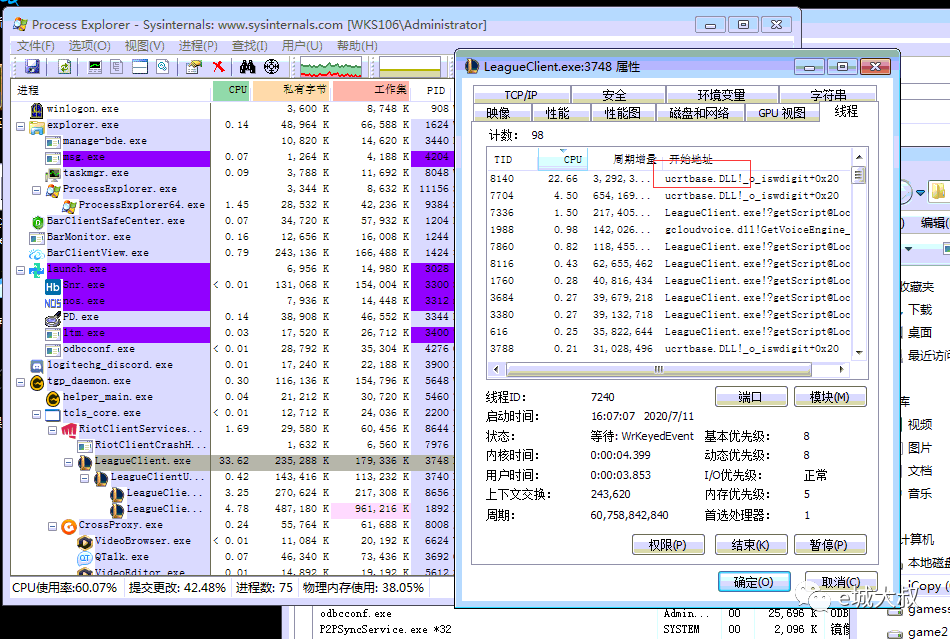Click the RiotClientServices red fist icon
Viewport: 950px width, 639px height.
click(x=69, y=429)
